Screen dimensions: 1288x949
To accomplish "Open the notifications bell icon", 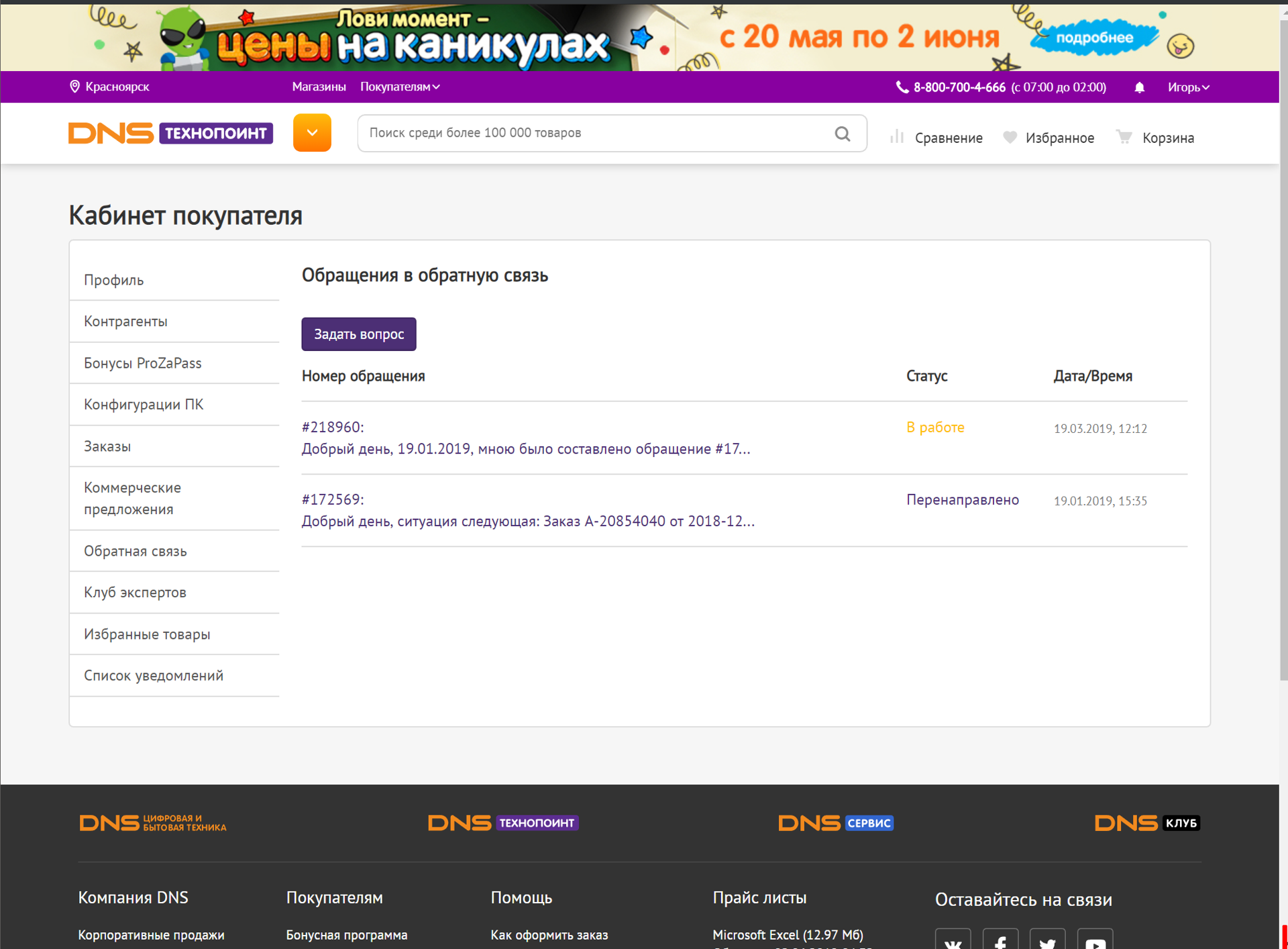I will pos(1139,87).
